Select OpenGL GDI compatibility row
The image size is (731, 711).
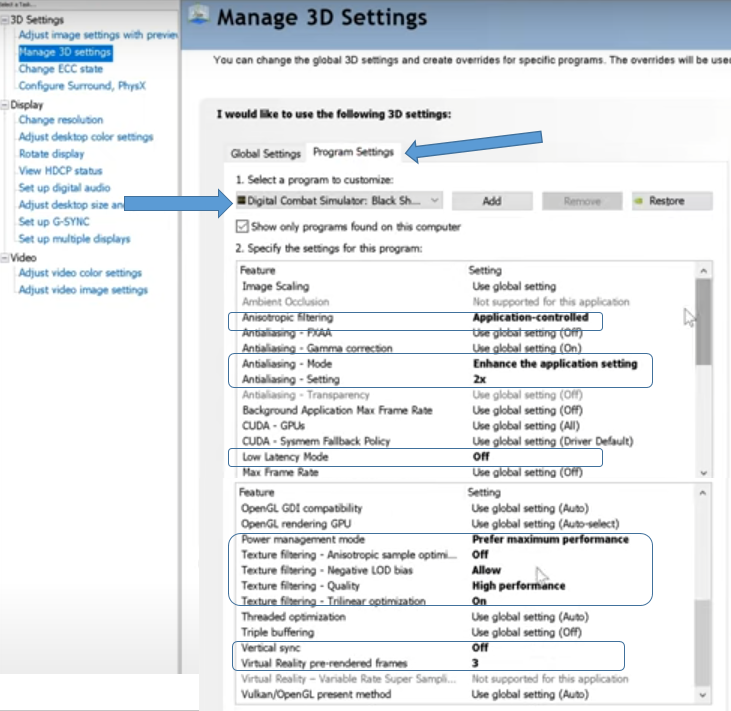pos(465,508)
